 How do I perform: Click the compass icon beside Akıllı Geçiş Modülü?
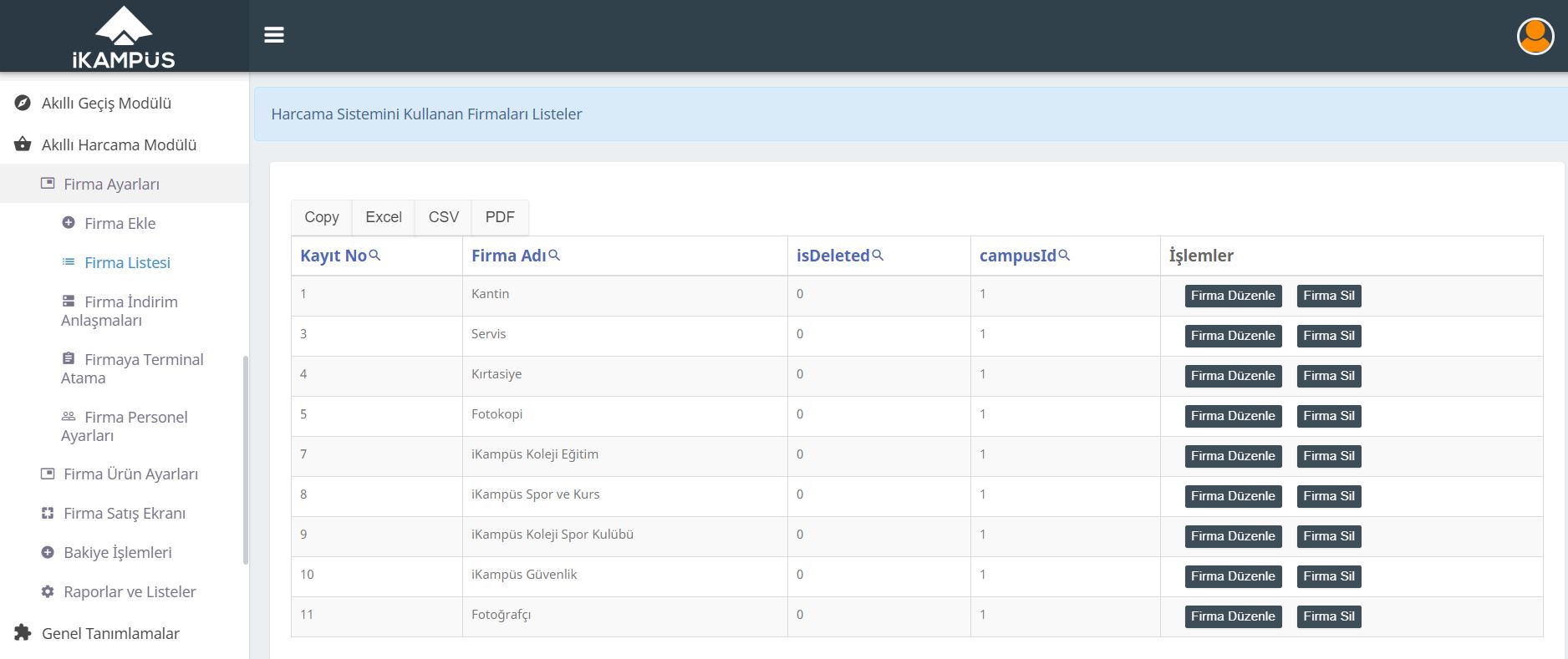coord(23,103)
